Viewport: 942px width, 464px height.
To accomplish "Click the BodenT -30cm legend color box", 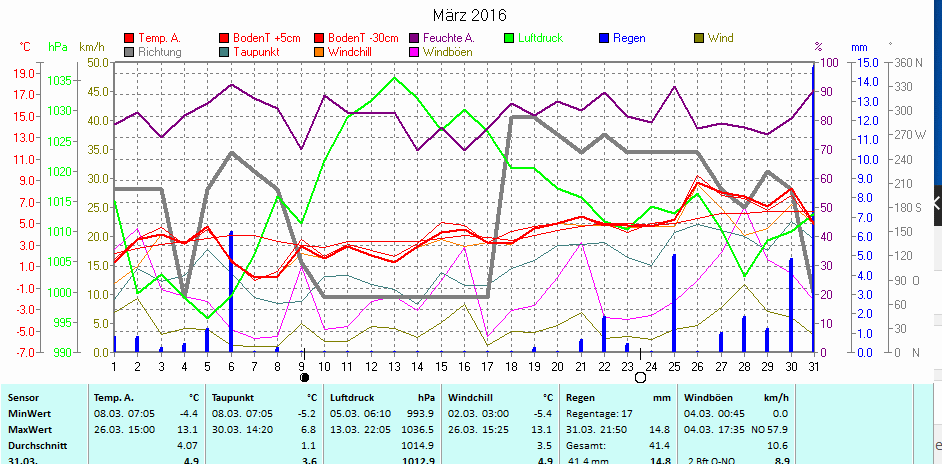I will pos(318,38).
